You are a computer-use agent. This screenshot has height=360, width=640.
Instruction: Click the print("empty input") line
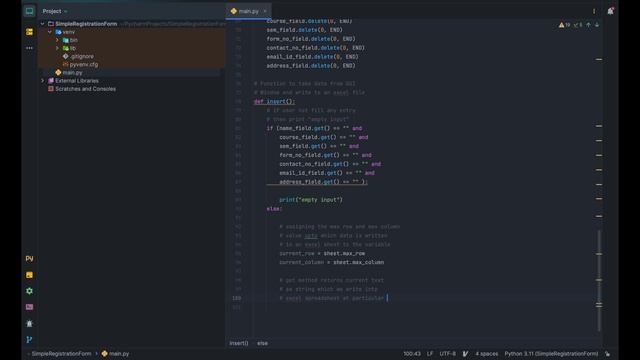[x=311, y=200]
